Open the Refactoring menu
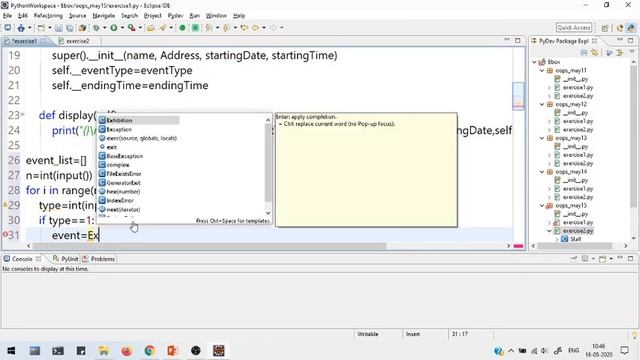The image size is (640, 360). click(48, 16)
